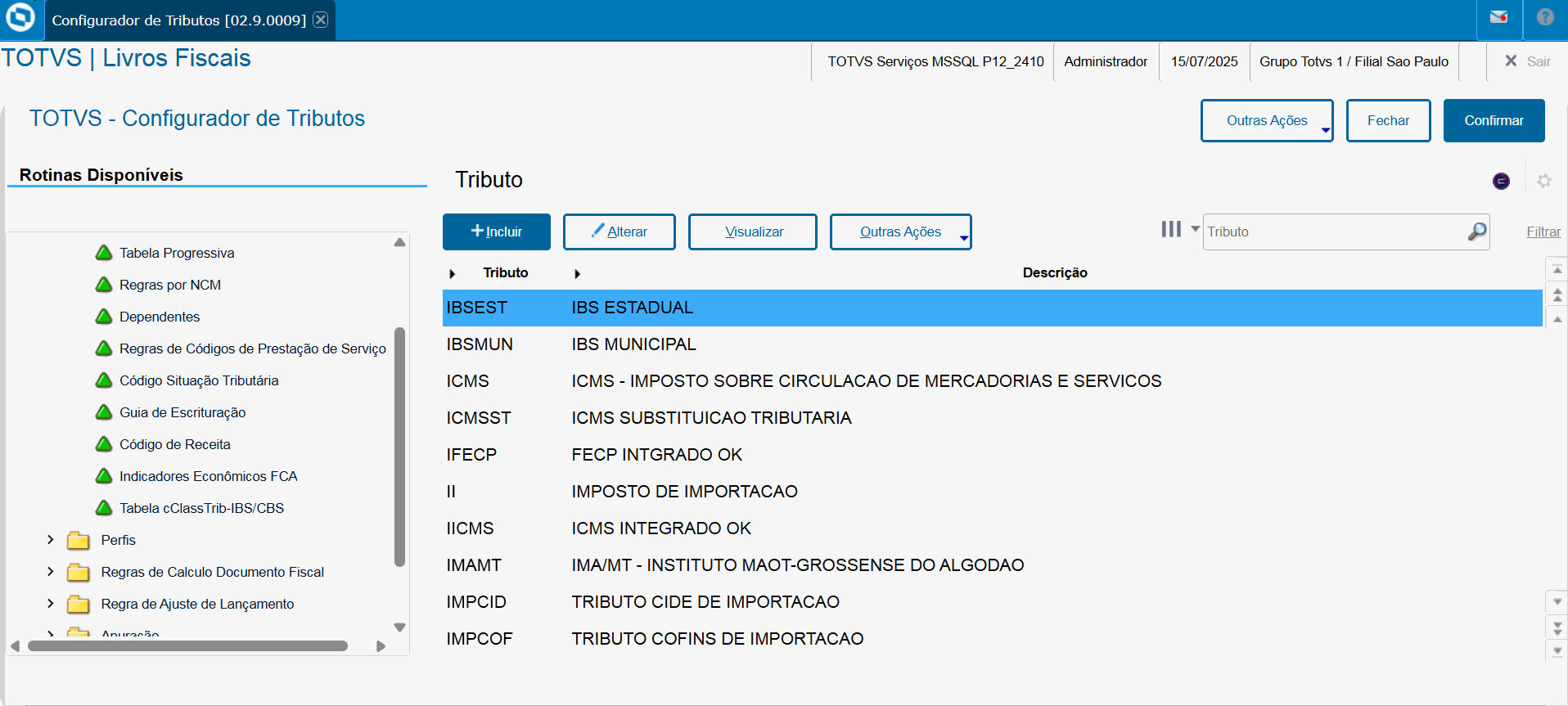Click the Alterar button
This screenshot has width=1568, height=706.
click(620, 232)
